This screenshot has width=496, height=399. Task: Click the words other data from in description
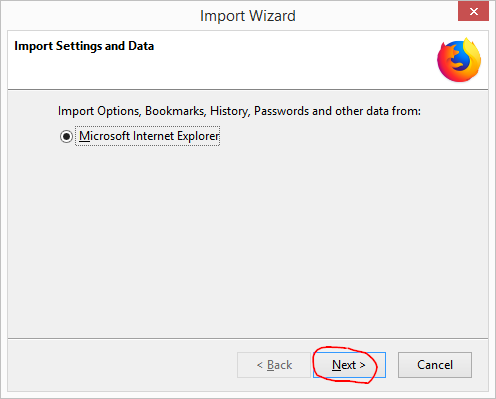[x=378, y=111]
